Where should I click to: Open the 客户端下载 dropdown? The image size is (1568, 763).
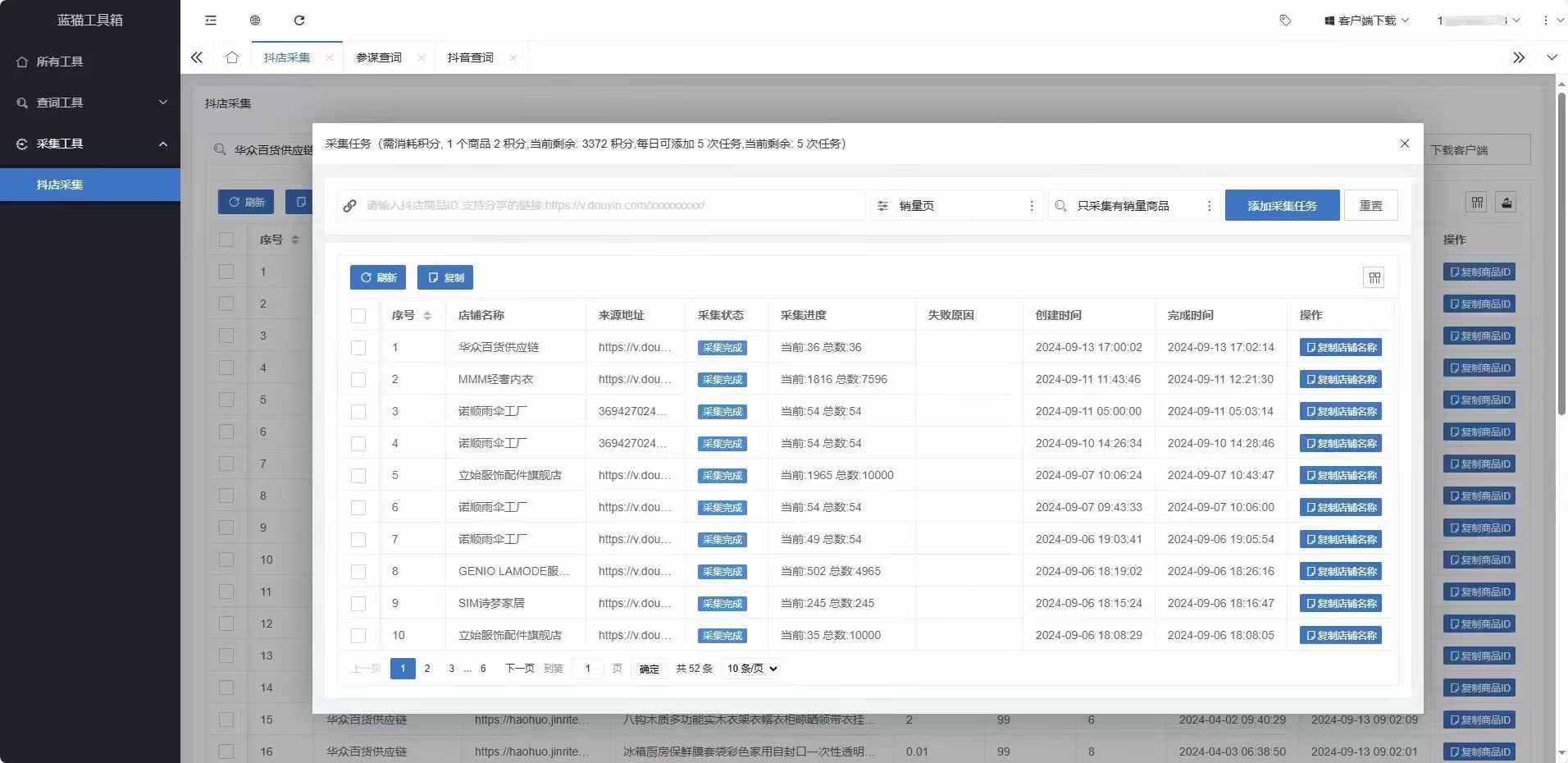(1366, 21)
